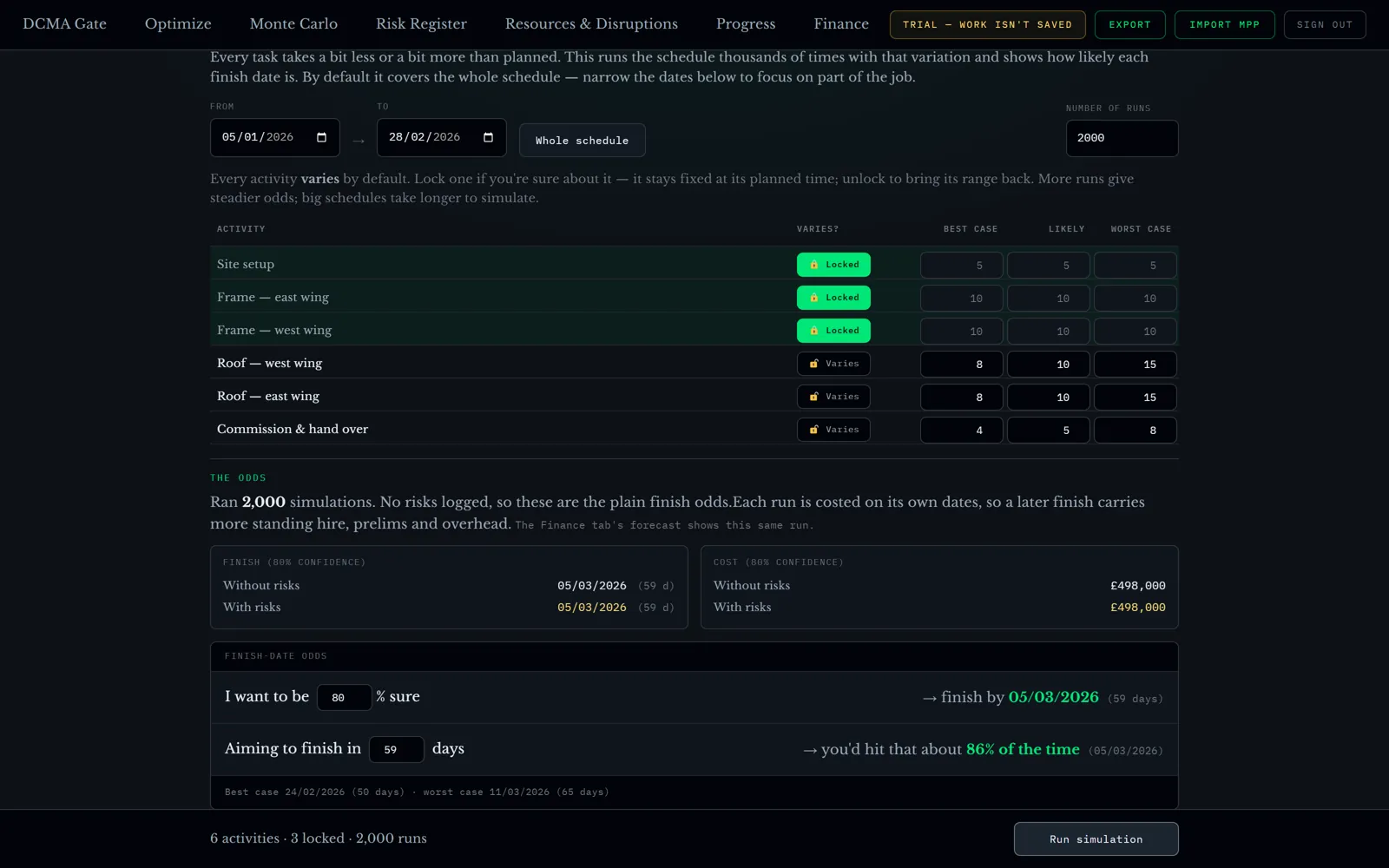Click the Site setup activity name
The image size is (1389, 868).
[x=246, y=264]
